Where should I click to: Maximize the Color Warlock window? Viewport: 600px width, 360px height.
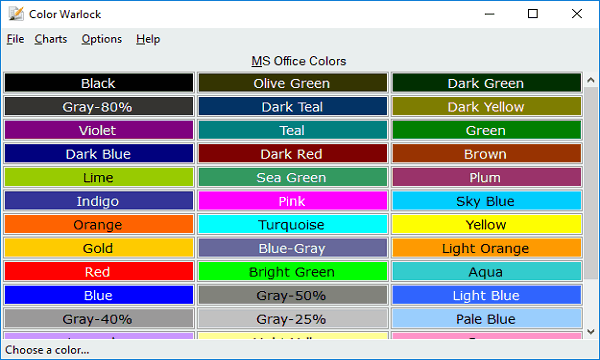point(533,14)
